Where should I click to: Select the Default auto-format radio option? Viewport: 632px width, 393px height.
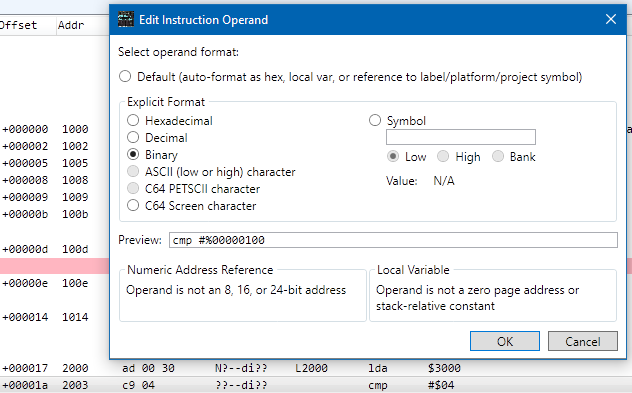(x=125, y=77)
